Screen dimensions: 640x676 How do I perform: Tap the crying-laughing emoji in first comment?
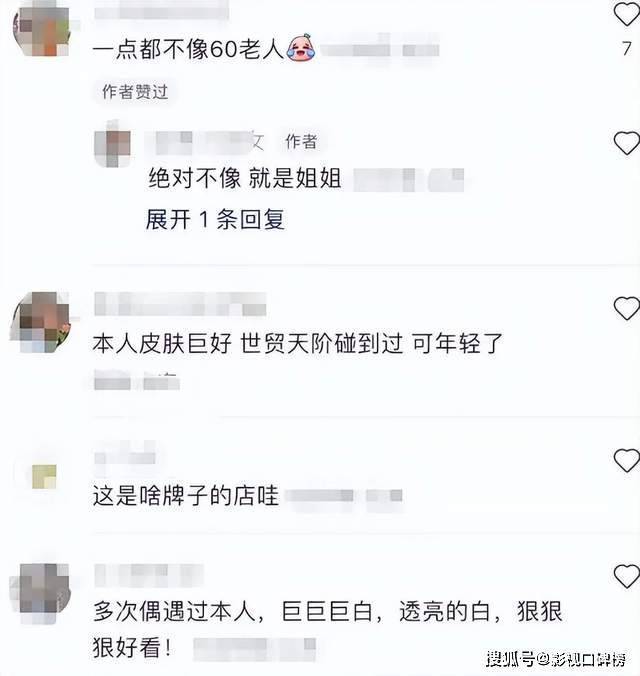click(x=301, y=48)
